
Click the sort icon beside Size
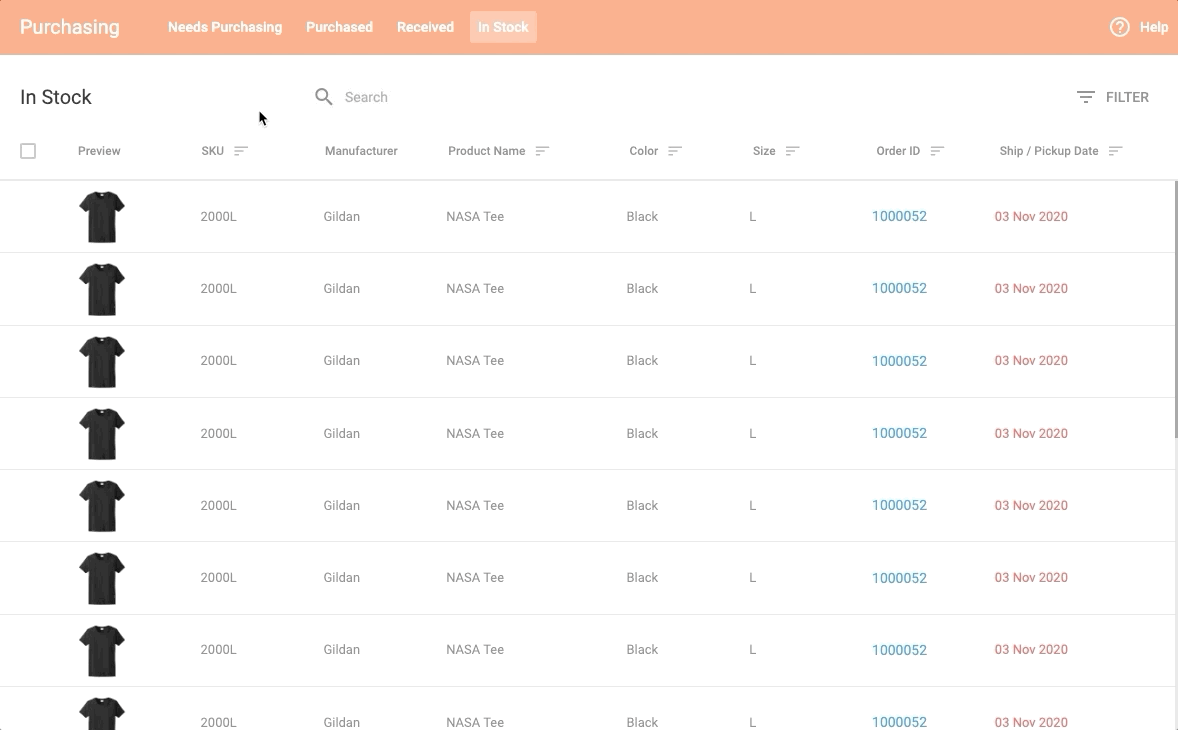[791, 151]
